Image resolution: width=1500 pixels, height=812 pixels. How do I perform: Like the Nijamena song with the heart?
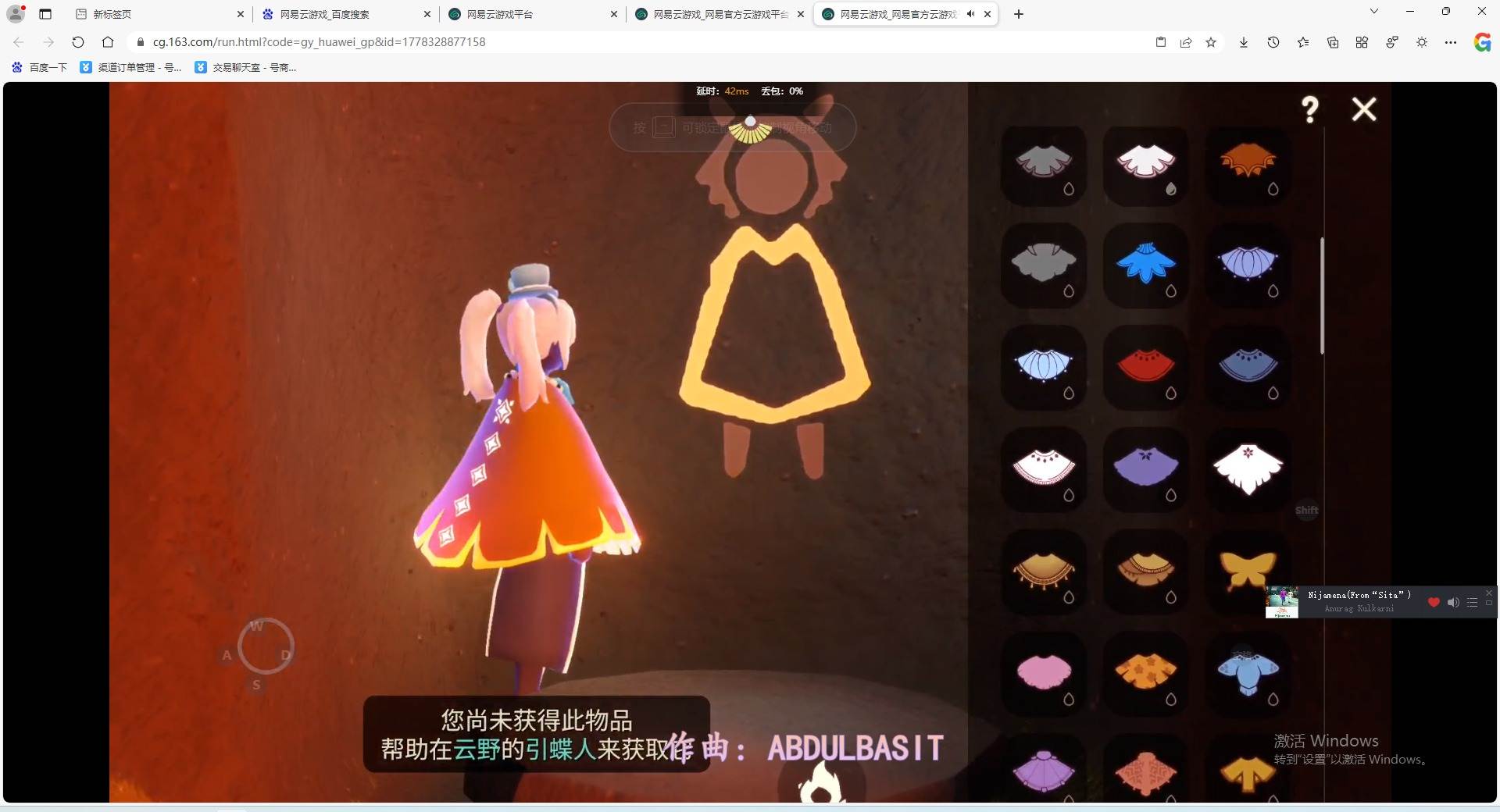(1434, 602)
